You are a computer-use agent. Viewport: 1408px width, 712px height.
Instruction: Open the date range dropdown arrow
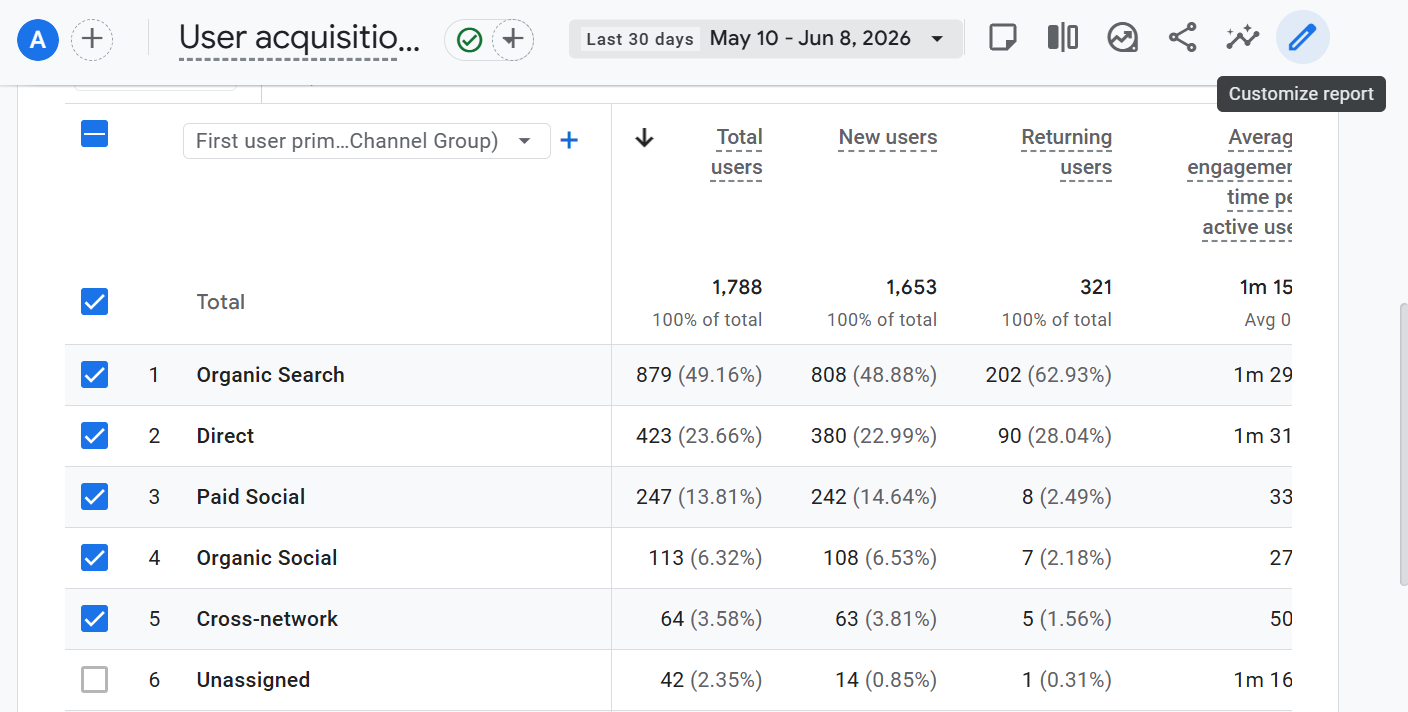coord(937,39)
